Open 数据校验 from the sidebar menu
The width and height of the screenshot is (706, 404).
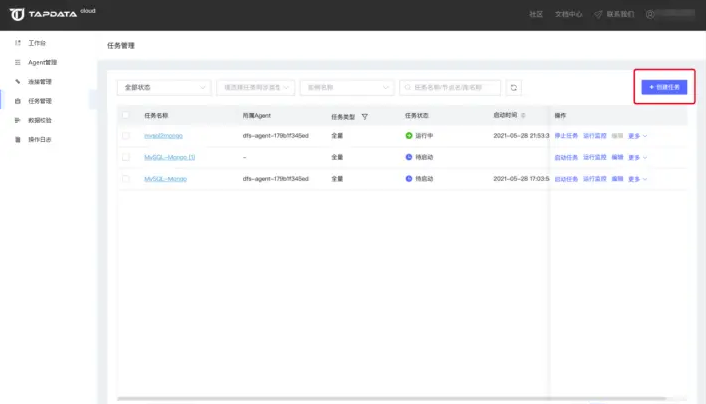[40, 120]
